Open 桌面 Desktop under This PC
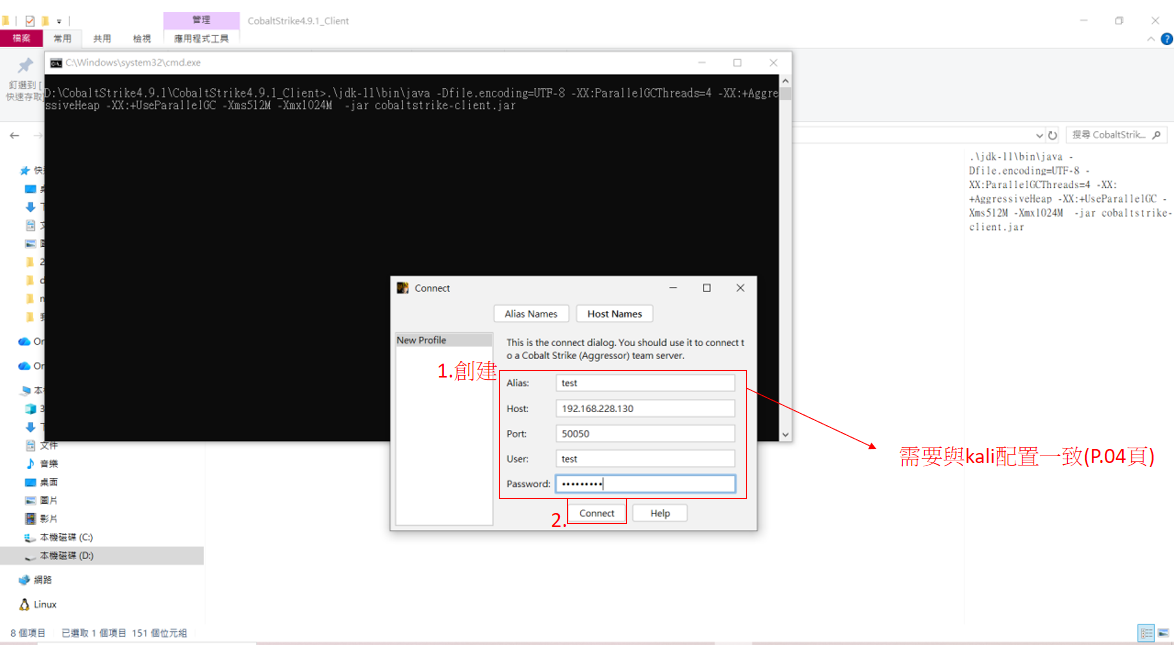This screenshot has width=1174, height=651. coord(49,482)
